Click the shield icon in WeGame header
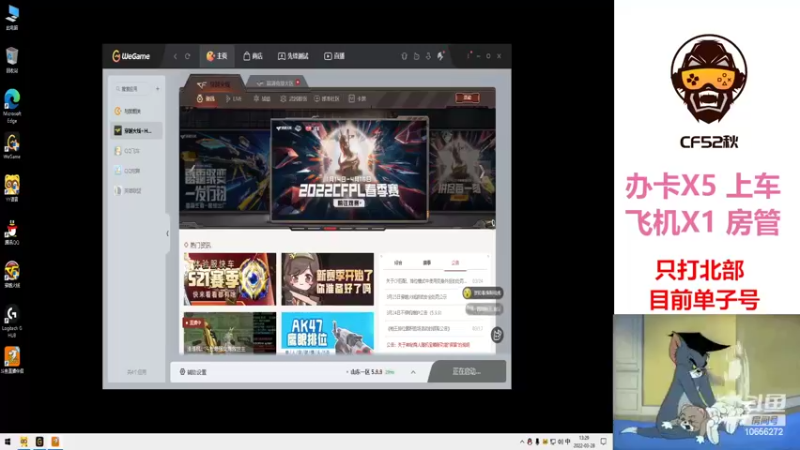The width and height of the screenshot is (800, 450). click(404, 56)
